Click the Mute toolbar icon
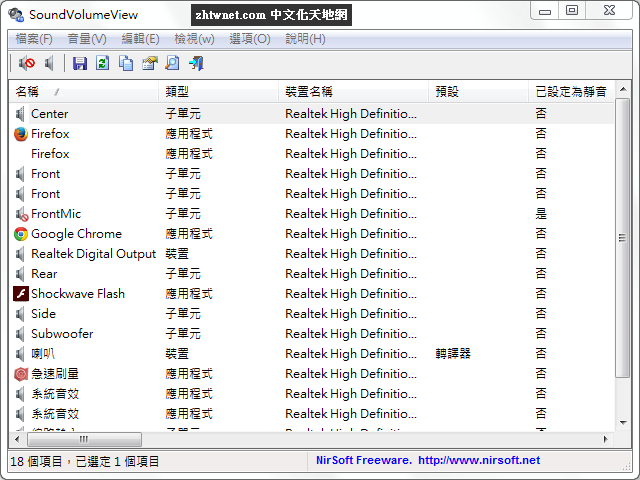The image size is (640, 480). coord(27,63)
